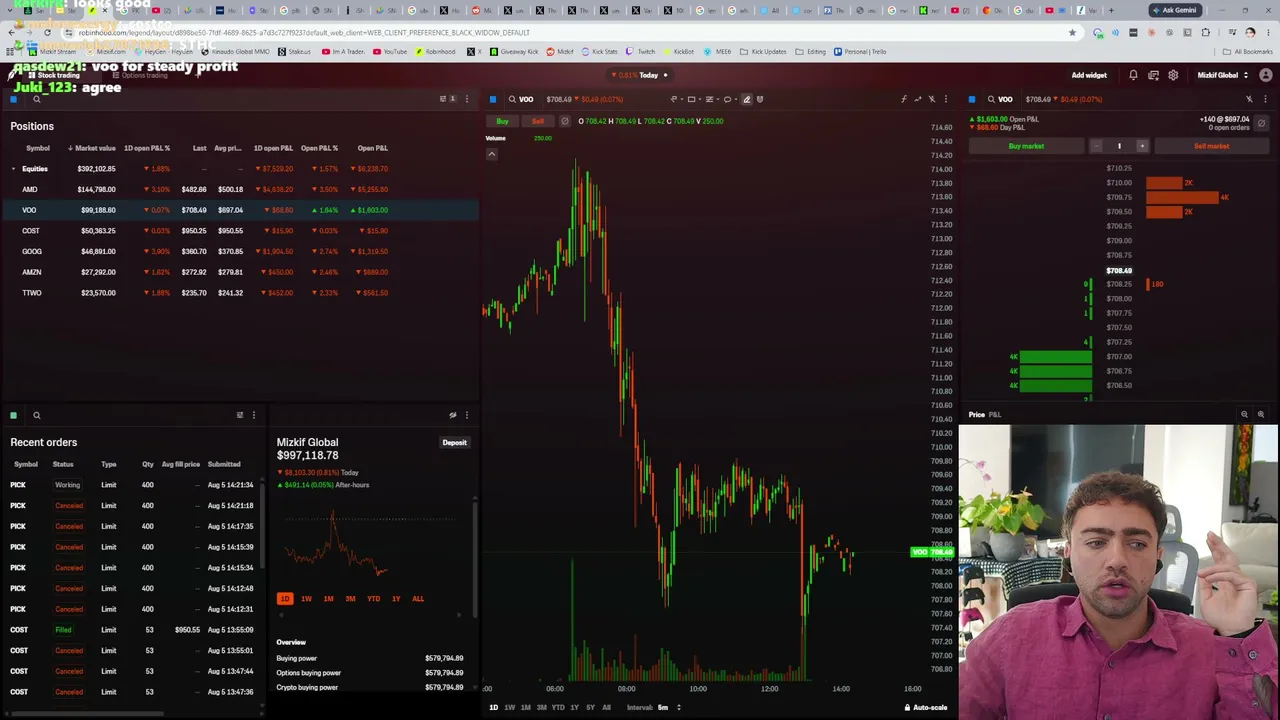This screenshot has height=720, width=1280.
Task: Change the VOO chart blue color link
Action: coord(492,99)
